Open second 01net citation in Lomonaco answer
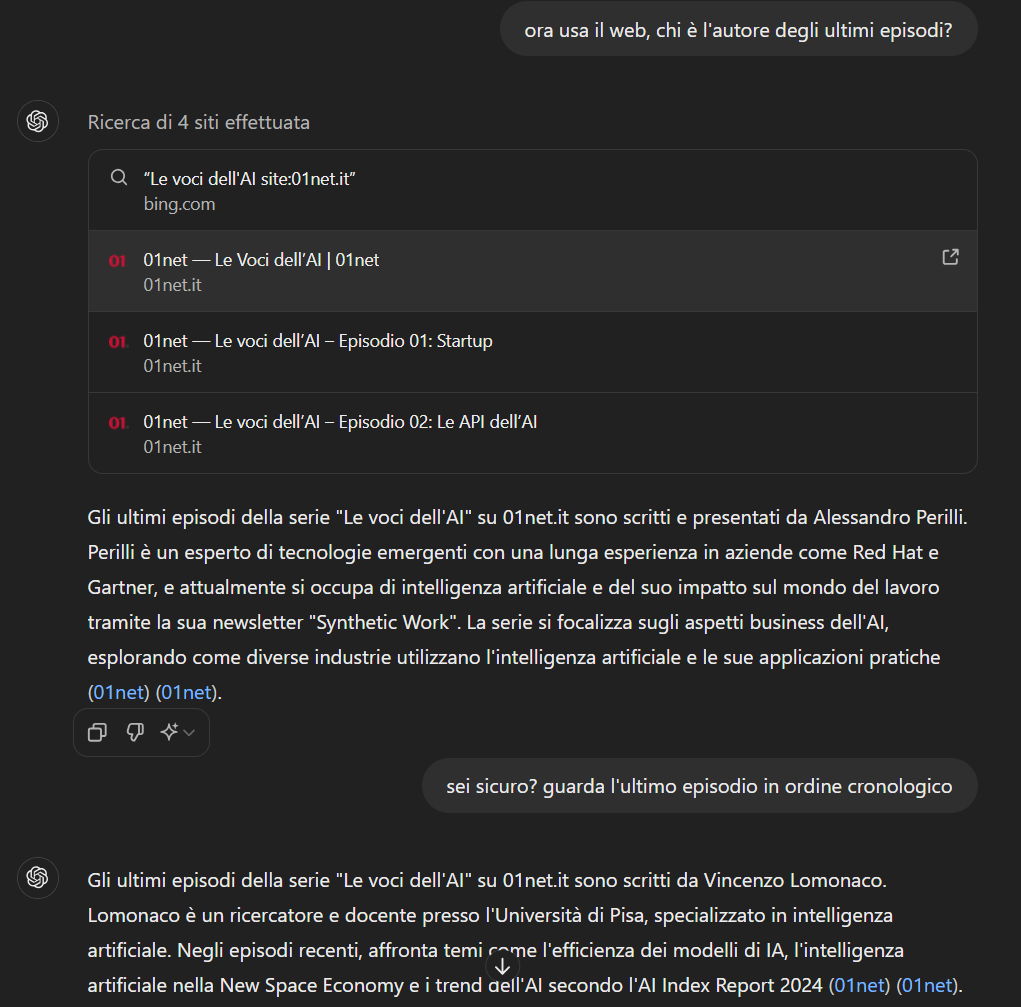Image resolution: width=1021 pixels, height=1007 pixels. [x=928, y=985]
